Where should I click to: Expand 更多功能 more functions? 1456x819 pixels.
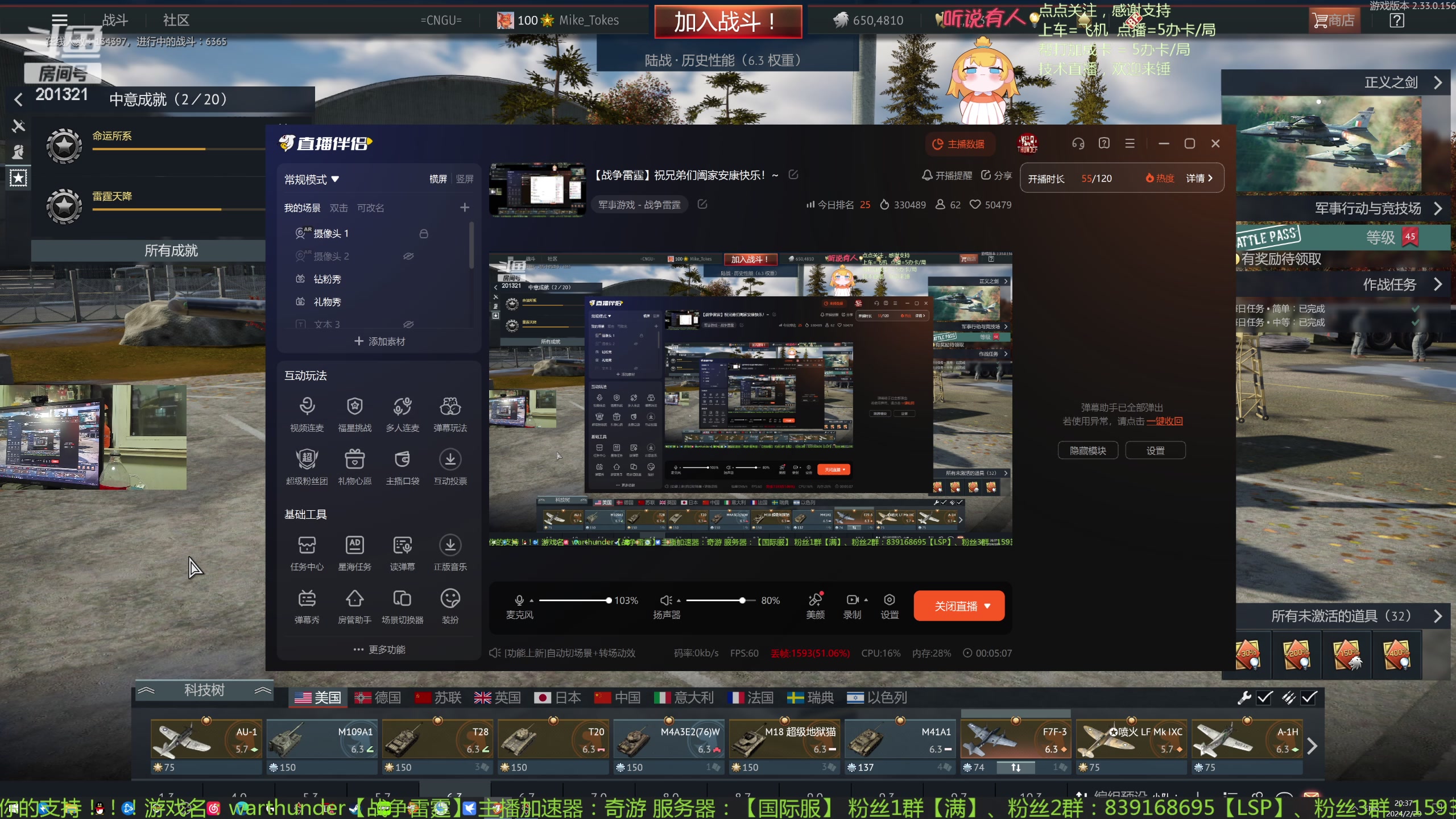click(x=380, y=650)
